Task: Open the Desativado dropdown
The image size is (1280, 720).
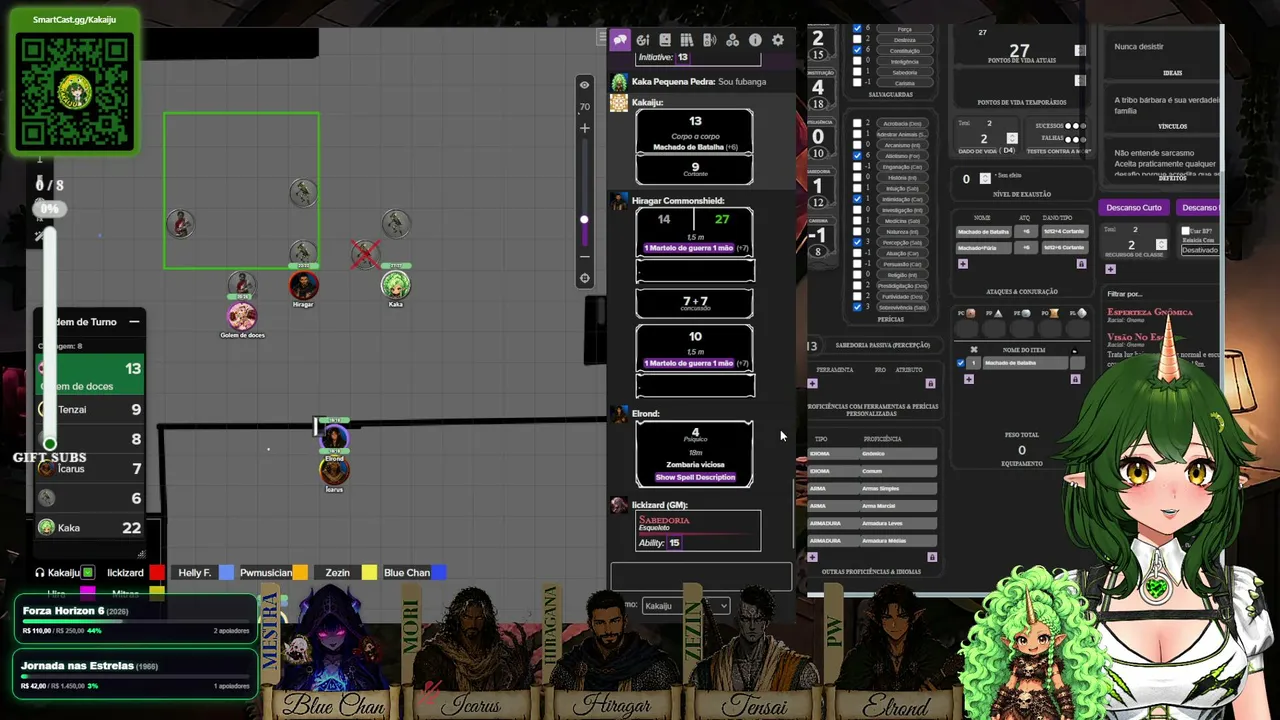Action: (x=1200, y=250)
